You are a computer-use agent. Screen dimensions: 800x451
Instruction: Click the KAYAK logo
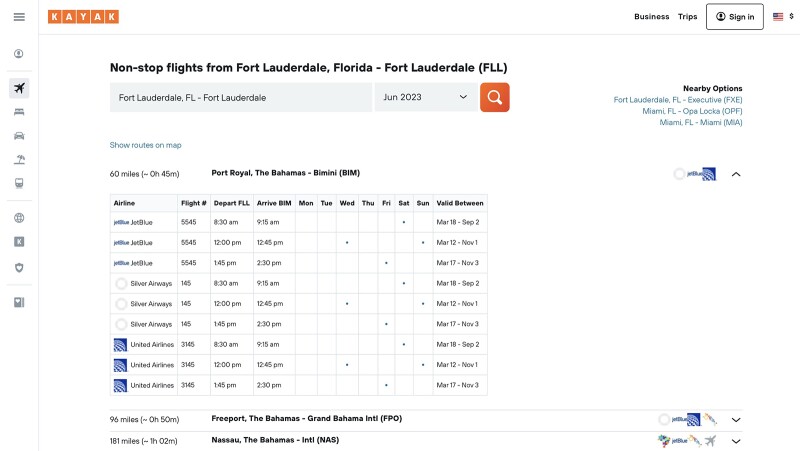83,17
